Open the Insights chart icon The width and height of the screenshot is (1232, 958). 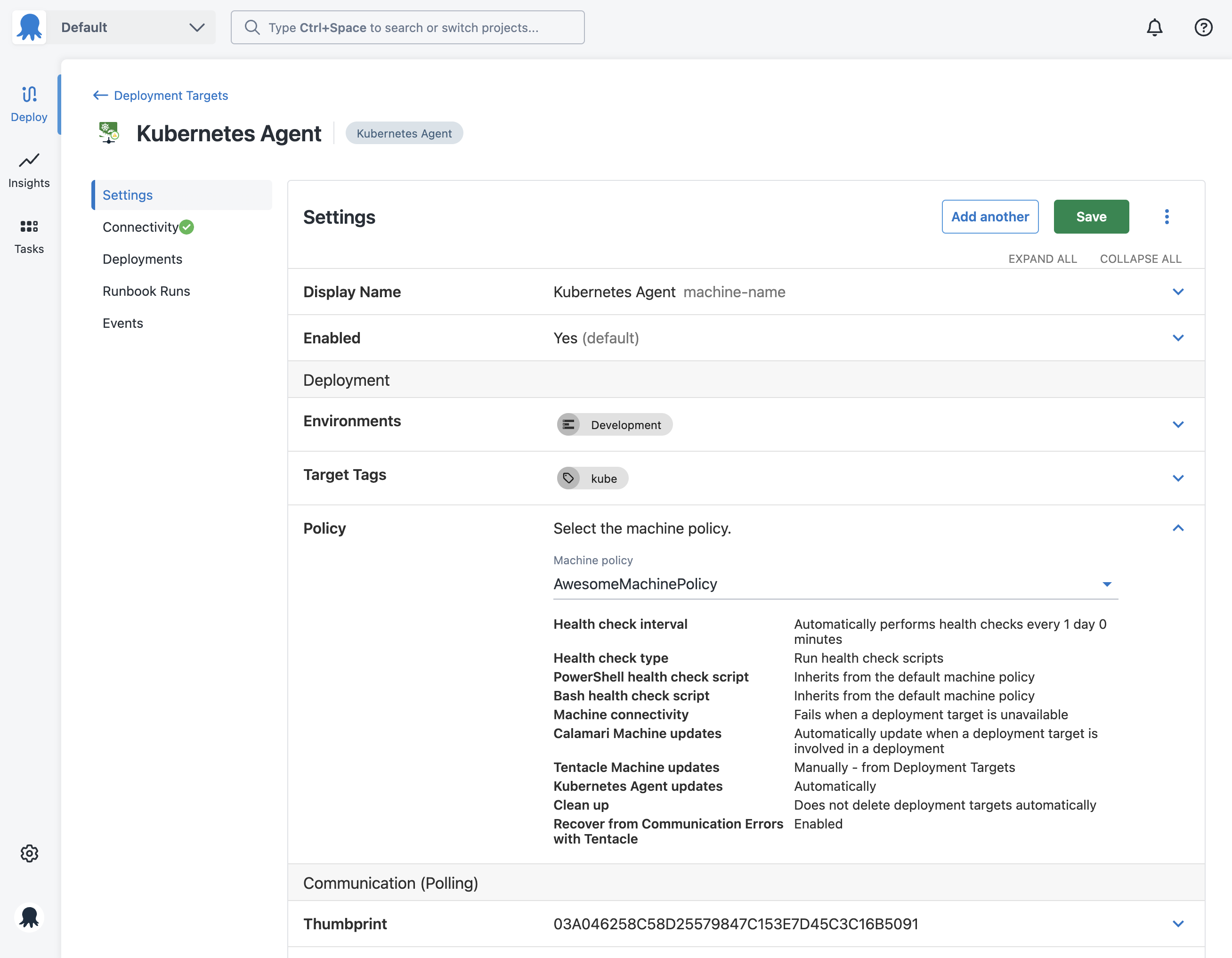click(29, 161)
